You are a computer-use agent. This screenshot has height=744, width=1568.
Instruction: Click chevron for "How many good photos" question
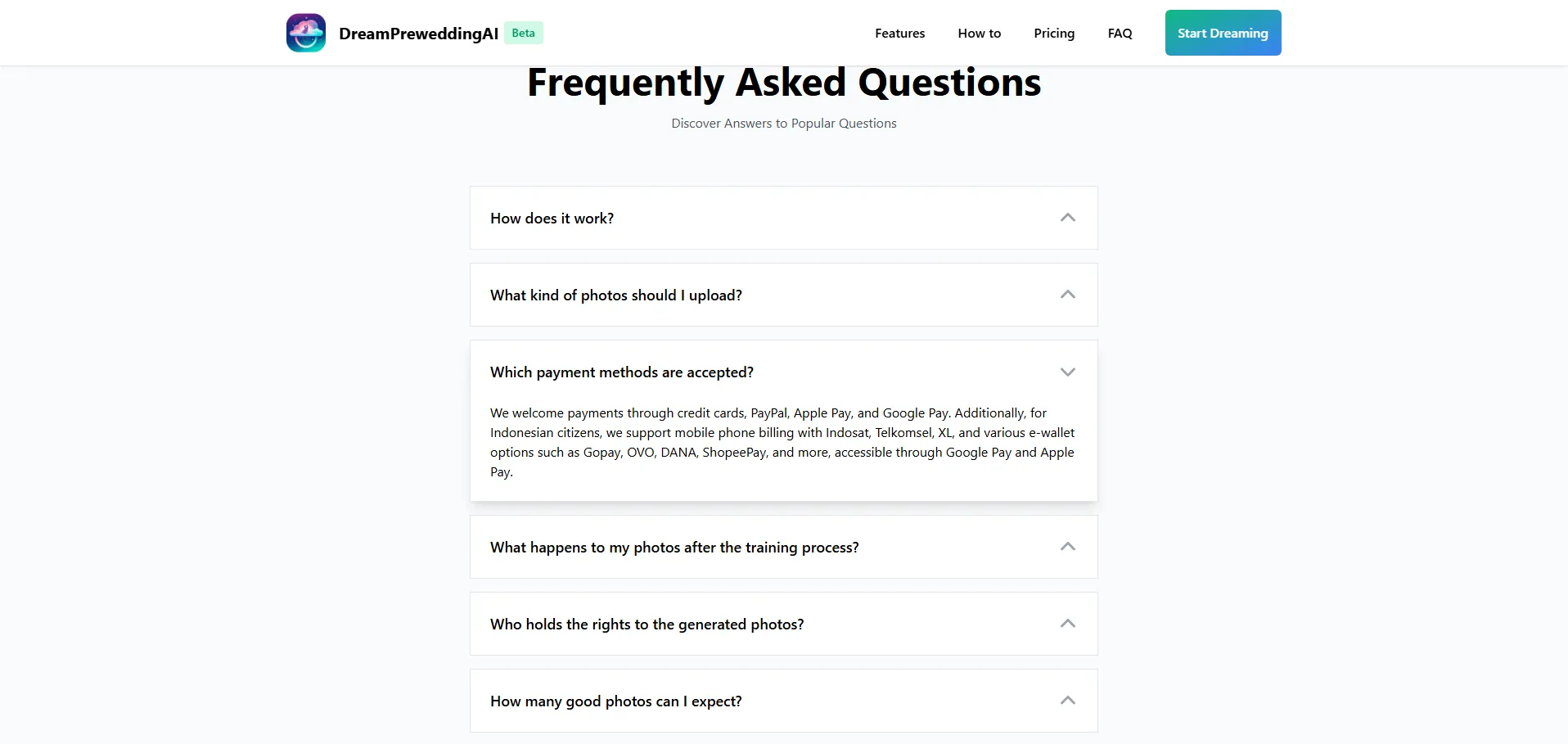1067,701
